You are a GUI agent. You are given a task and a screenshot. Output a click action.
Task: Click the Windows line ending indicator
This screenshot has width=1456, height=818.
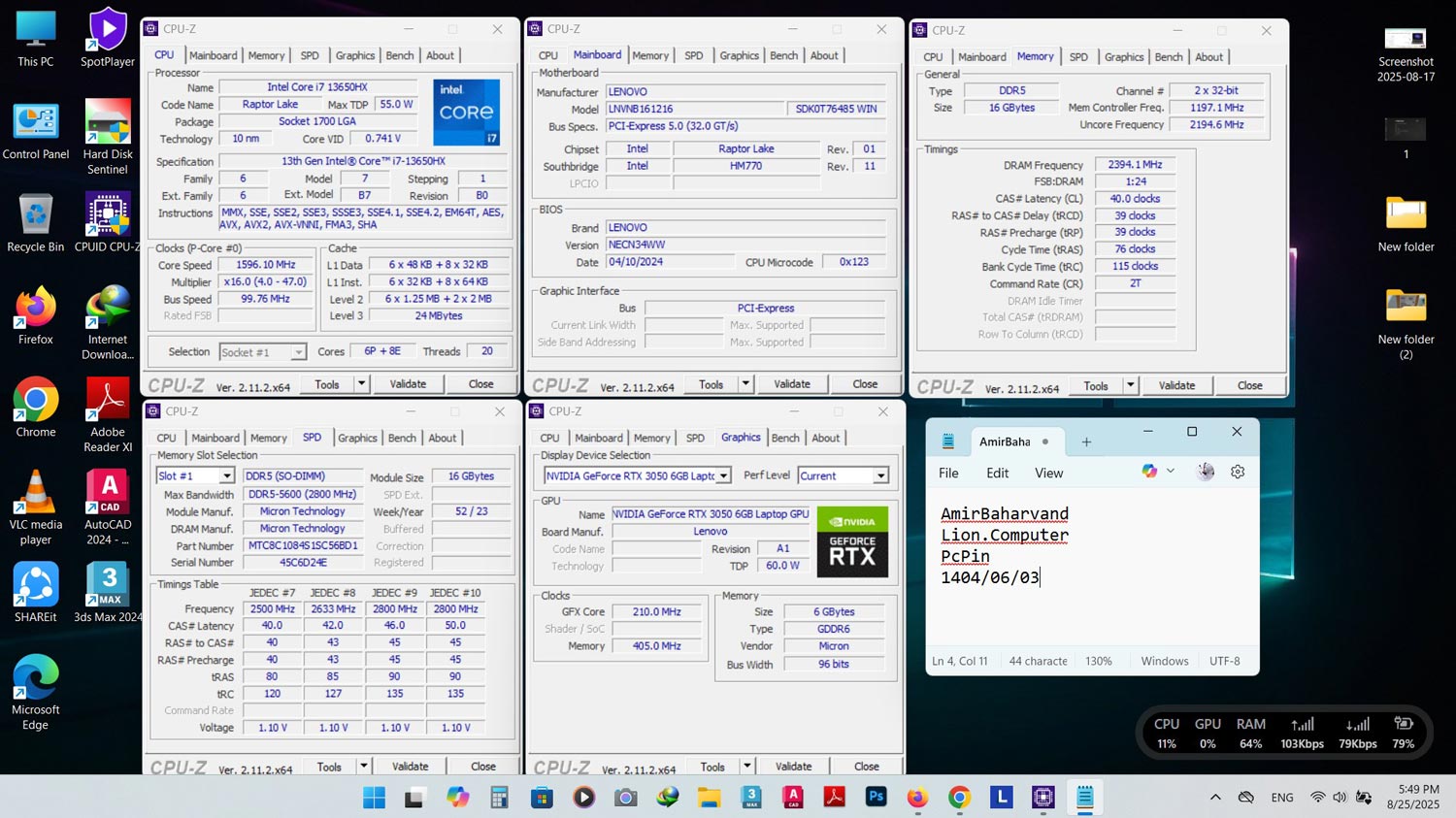coord(1165,661)
